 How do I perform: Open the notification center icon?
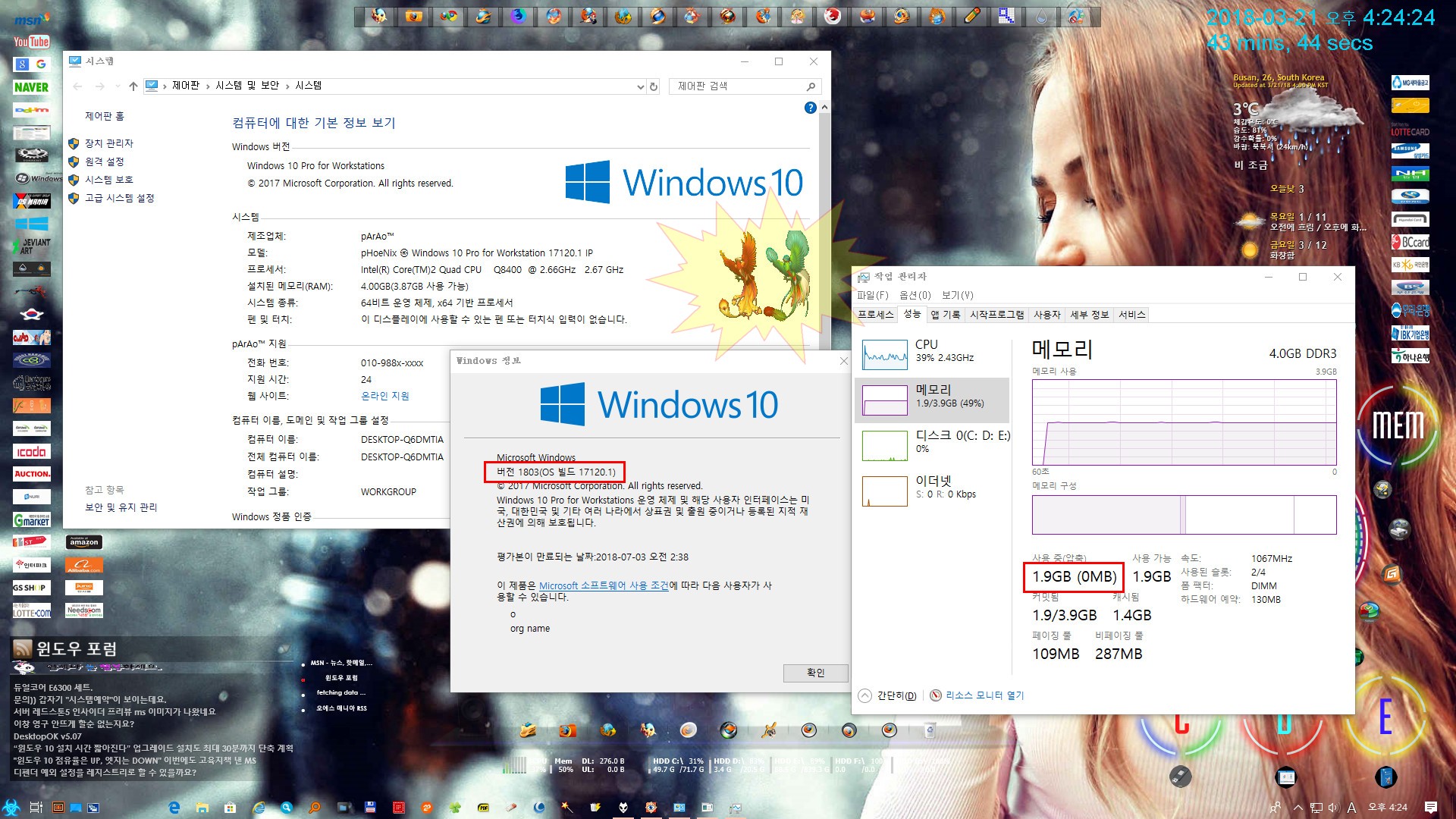[x=1431, y=808]
